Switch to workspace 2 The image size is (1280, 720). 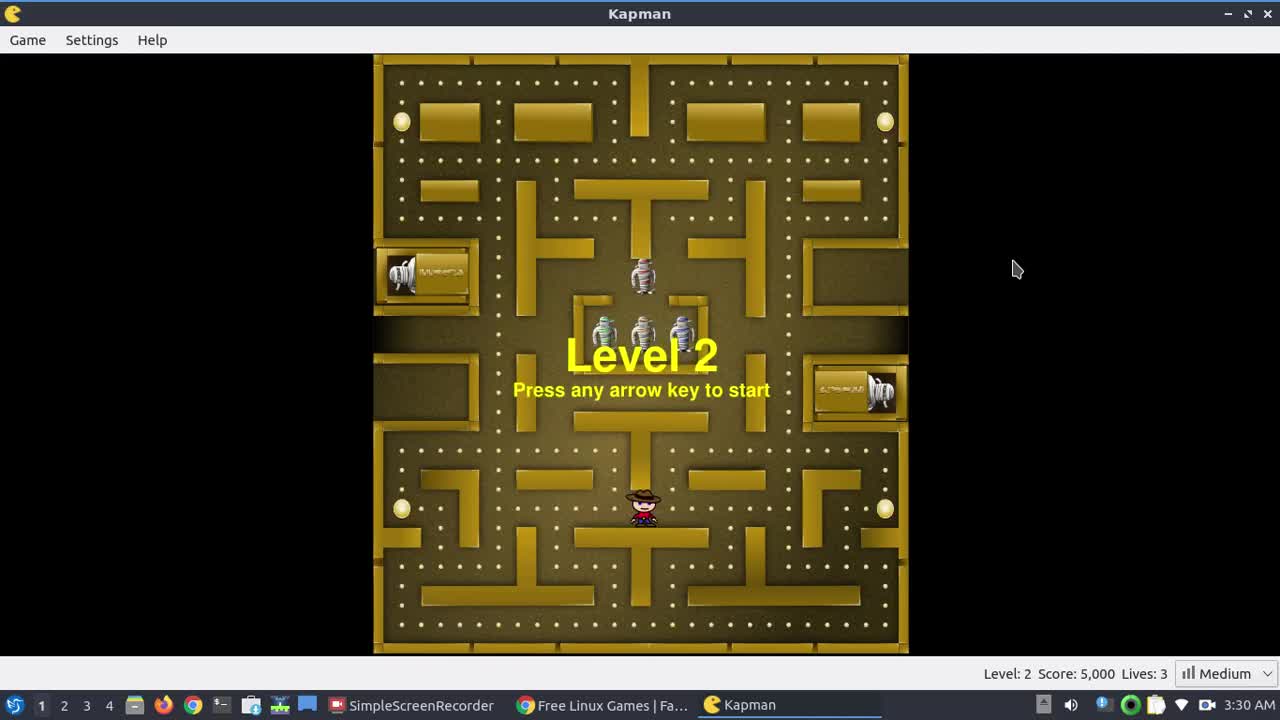[64, 705]
